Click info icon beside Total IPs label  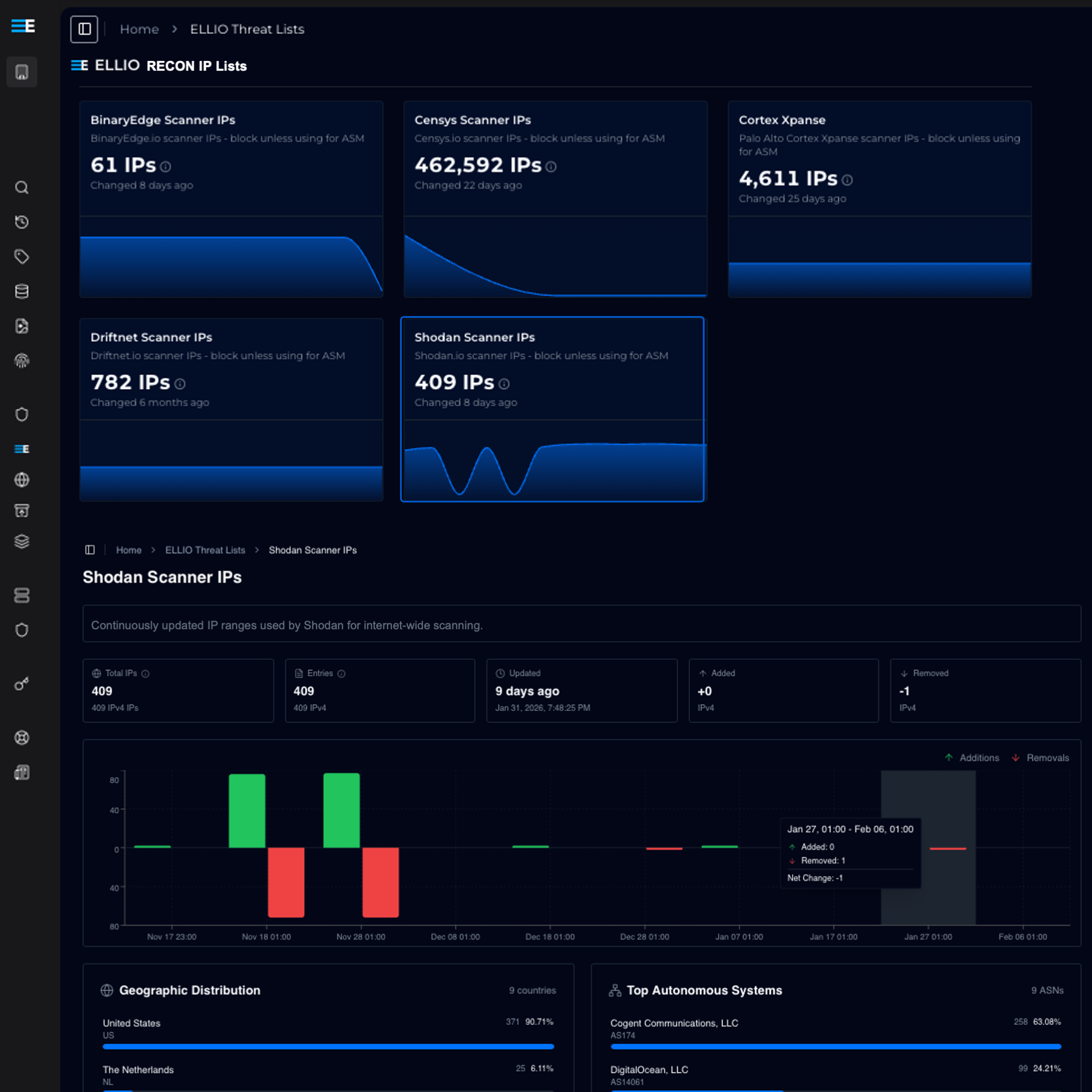point(145,674)
